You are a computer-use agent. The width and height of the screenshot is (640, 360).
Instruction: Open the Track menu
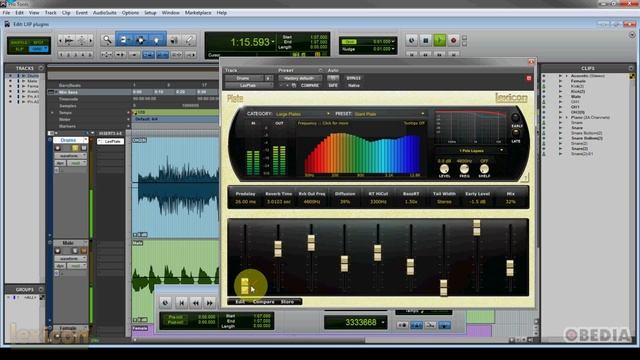51,13
